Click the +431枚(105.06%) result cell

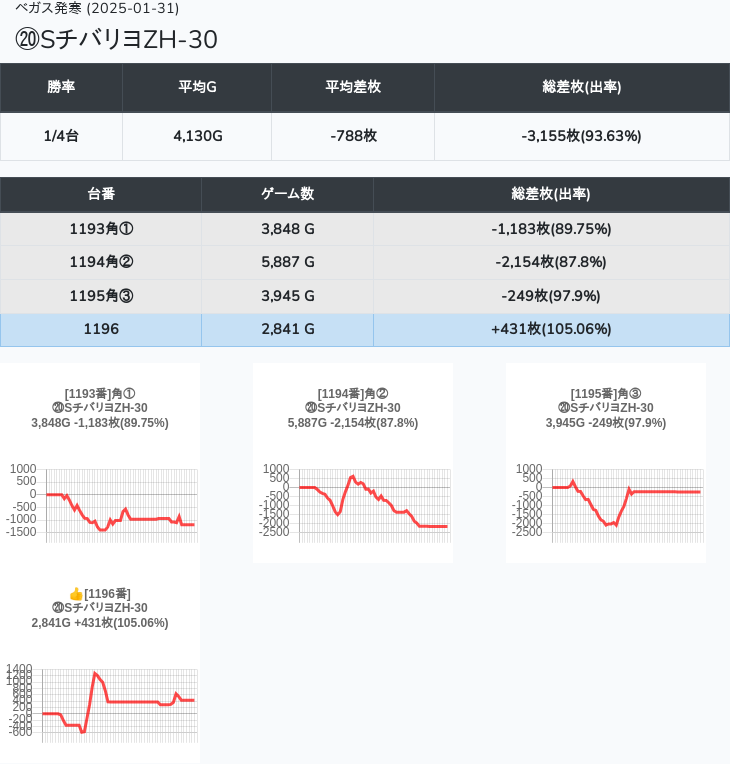551,329
